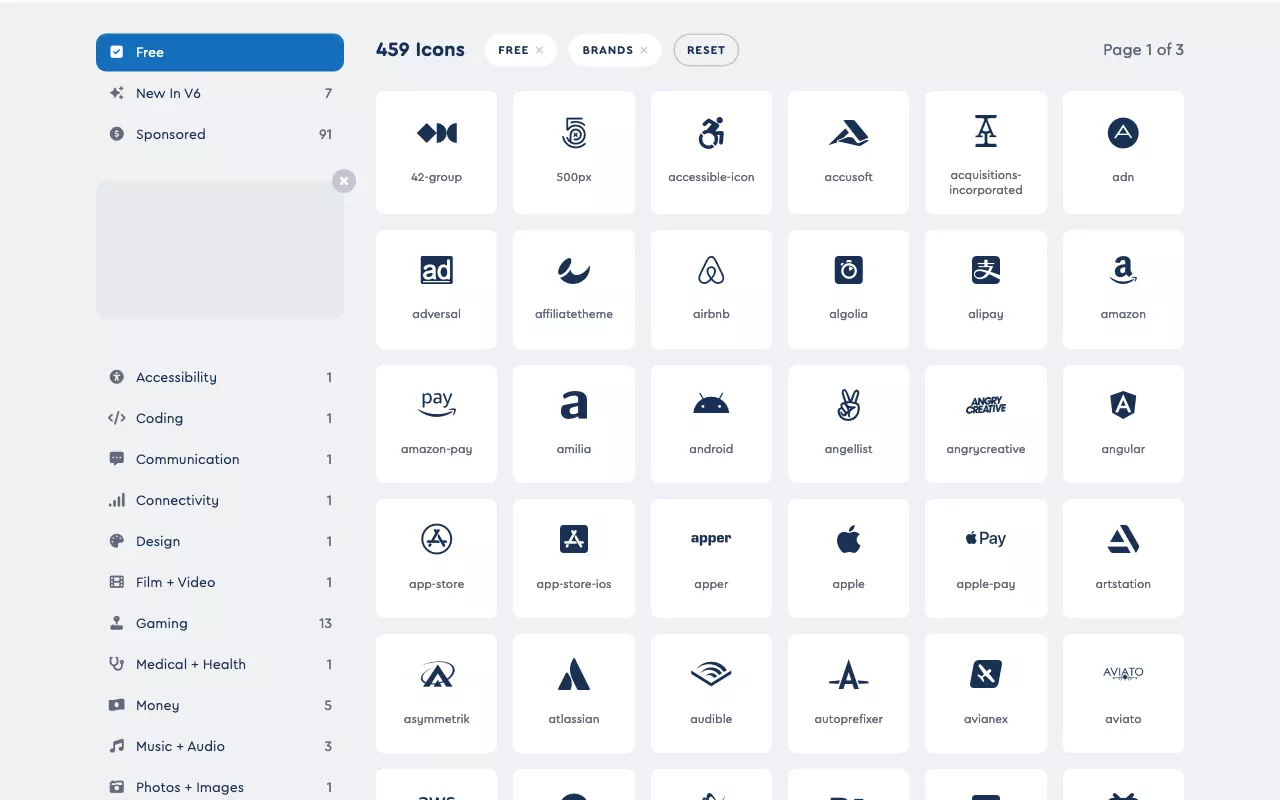Screen dimensions: 1280x800
Task: Open the adversal icon card
Action: point(436,289)
